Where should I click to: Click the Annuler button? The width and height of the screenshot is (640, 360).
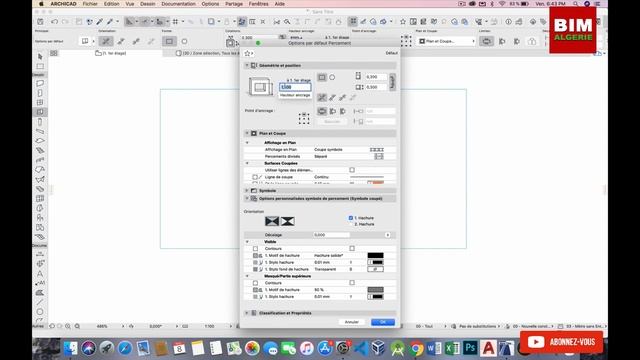[x=352, y=322]
